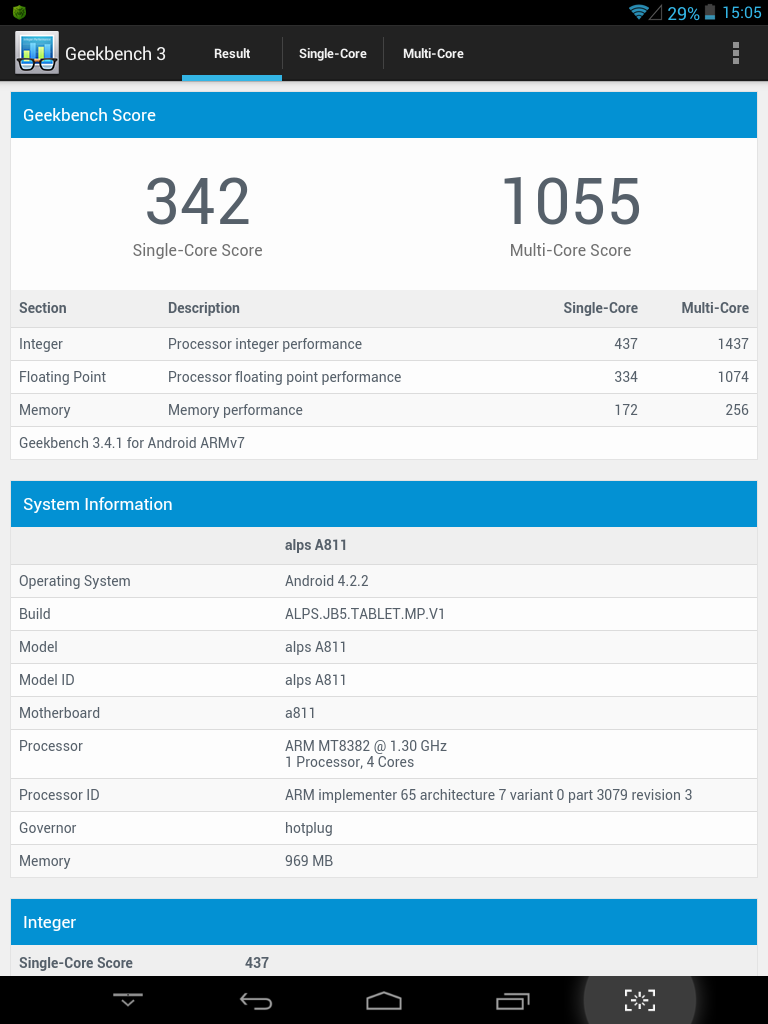Viewport: 768px width, 1024px height.
Task: Tap the Multi-Core column header in table
Action: coord(715,308)
